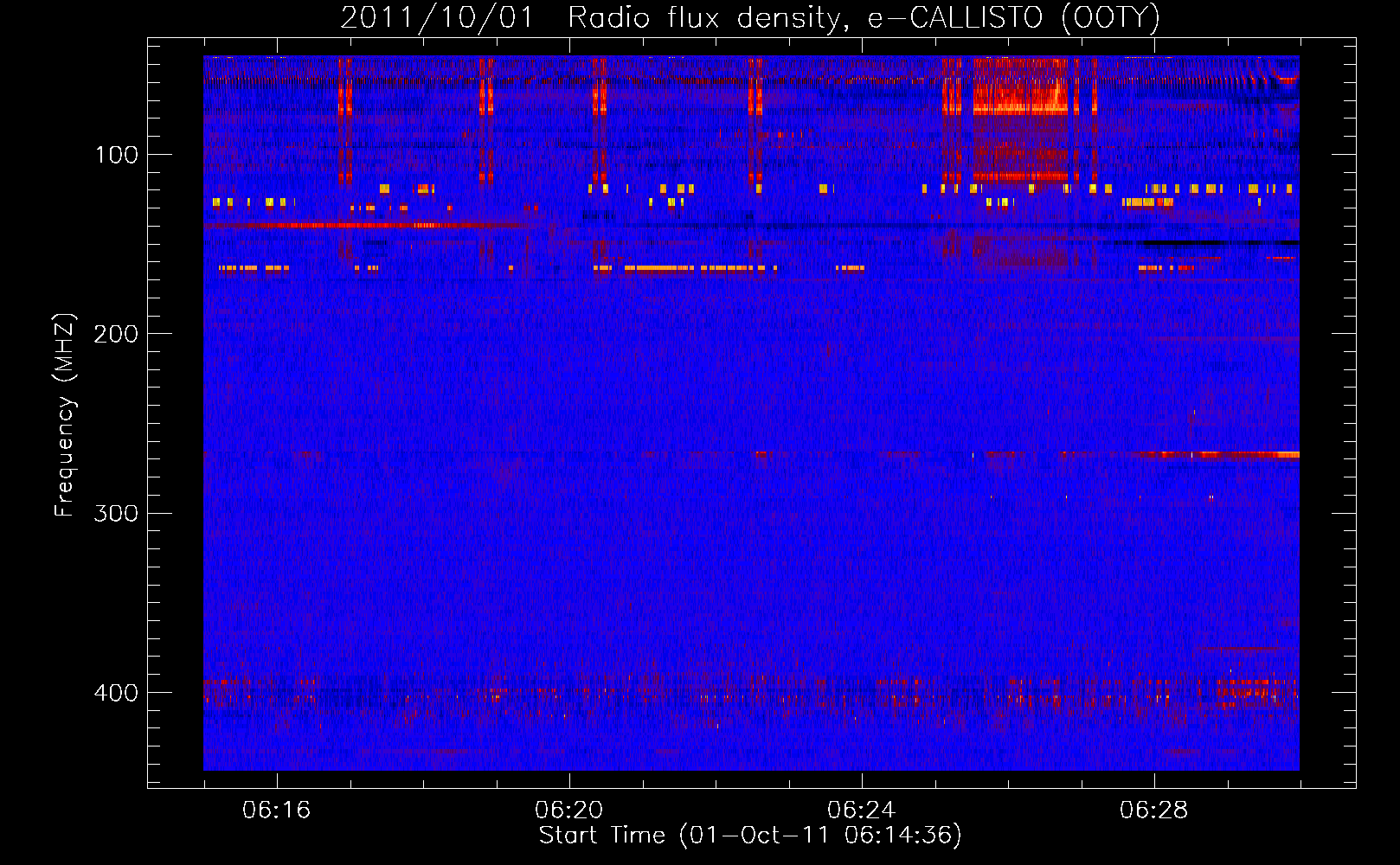Viewport: 1400px width, 865px height.
Task: Click the "Start Time (01-Oct-11 06:14:36)" label
Action: click(x=750, y=836)
